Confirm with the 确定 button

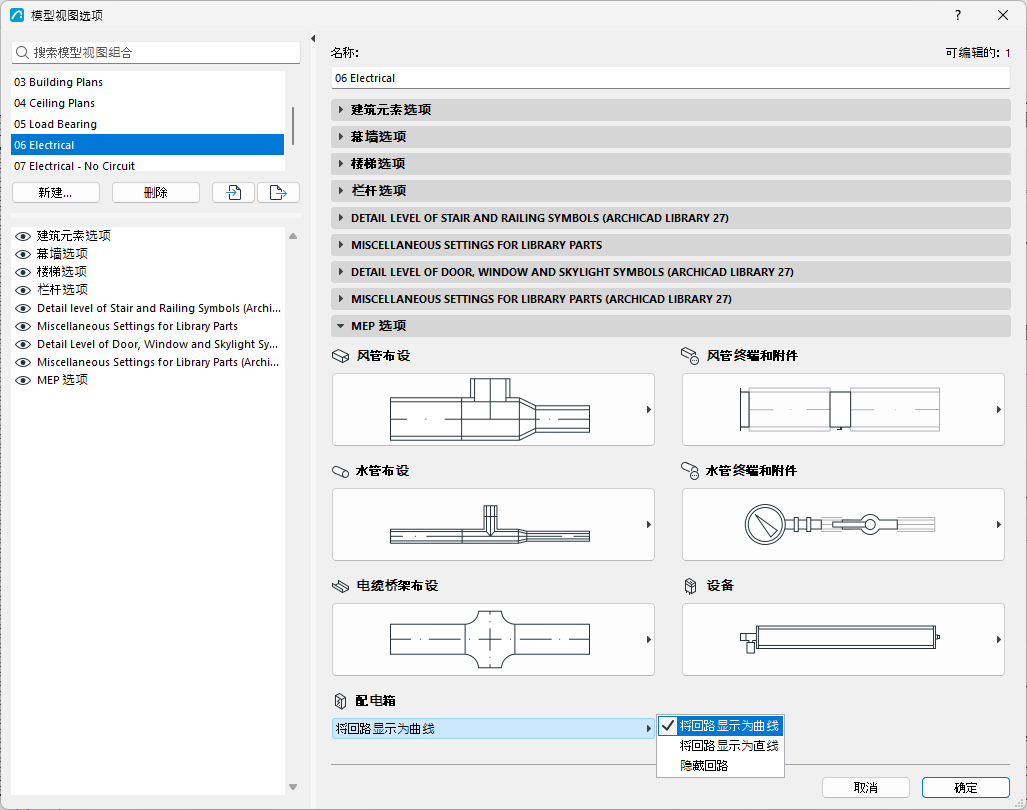[x=965, y=787]
